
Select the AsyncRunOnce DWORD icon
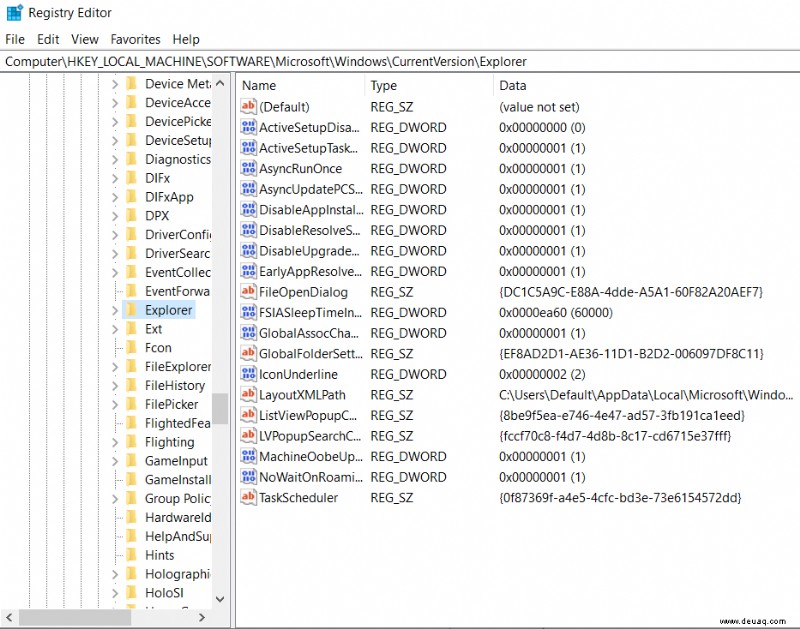[x=248, y=168]
